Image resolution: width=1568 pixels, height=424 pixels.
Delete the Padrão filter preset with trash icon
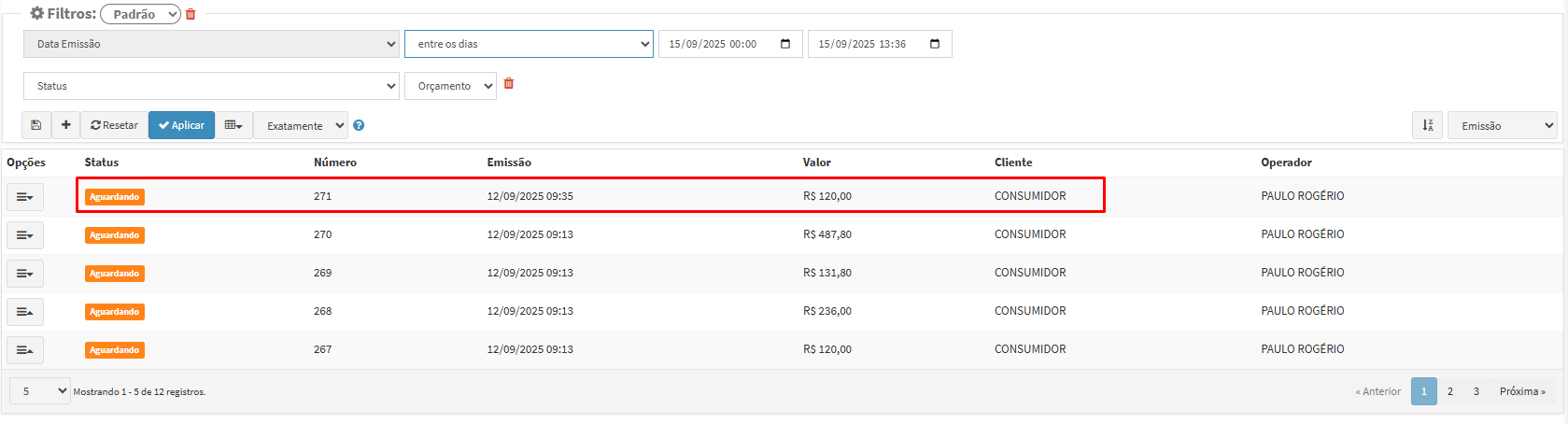click(x=191, y=14)
